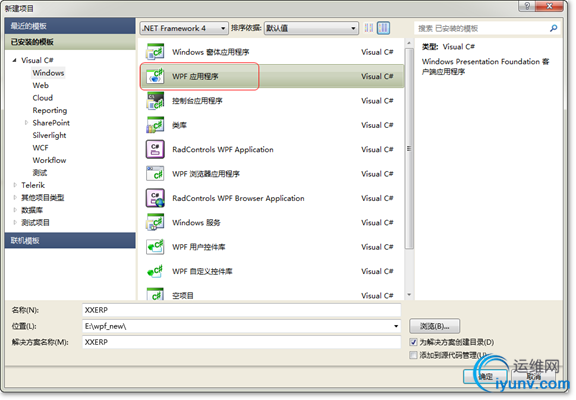This screenshot has width=576, height=400.
Task: Click the 名称 input field with XXERP
Action: (x=241, y=310)
